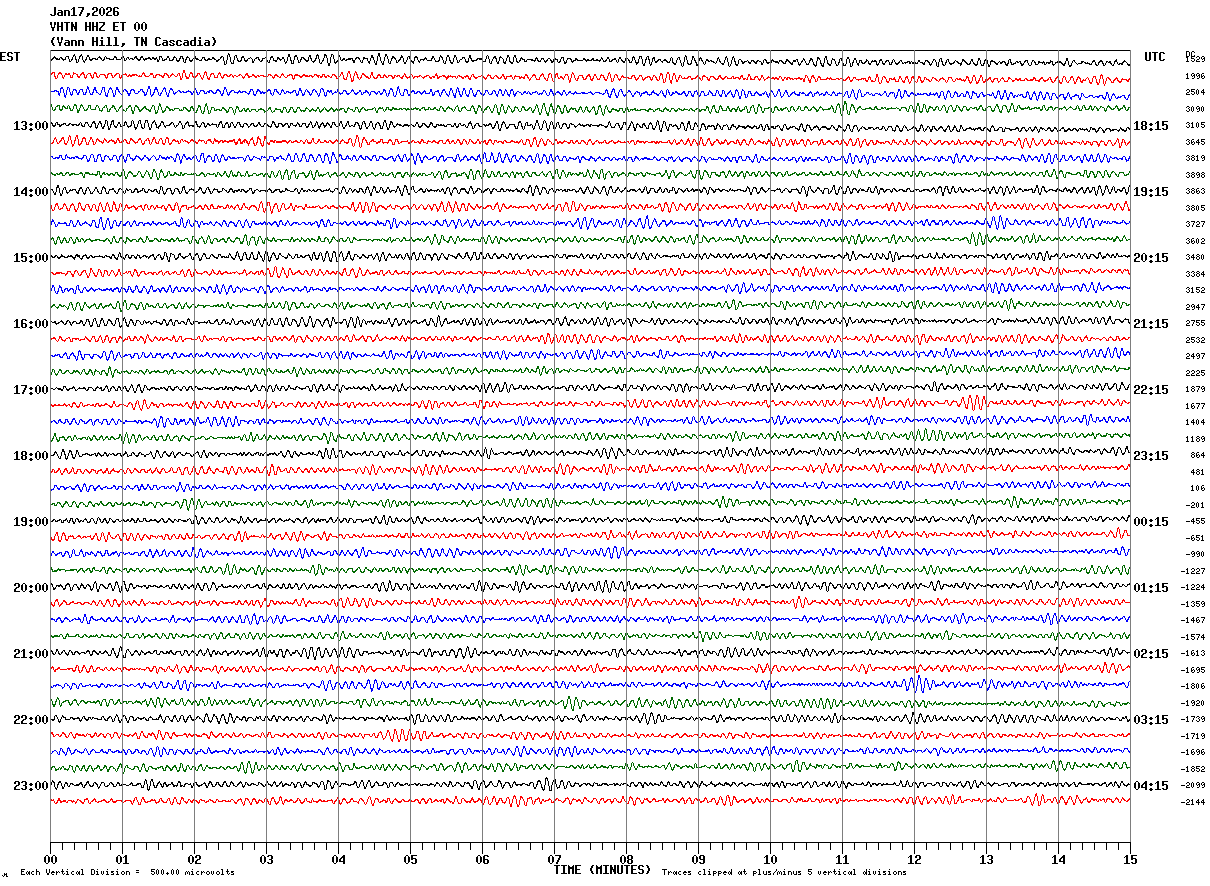Click the 15 minute axis tick label
Viewport: 1210px width, 886px height.
(1130, 860)
